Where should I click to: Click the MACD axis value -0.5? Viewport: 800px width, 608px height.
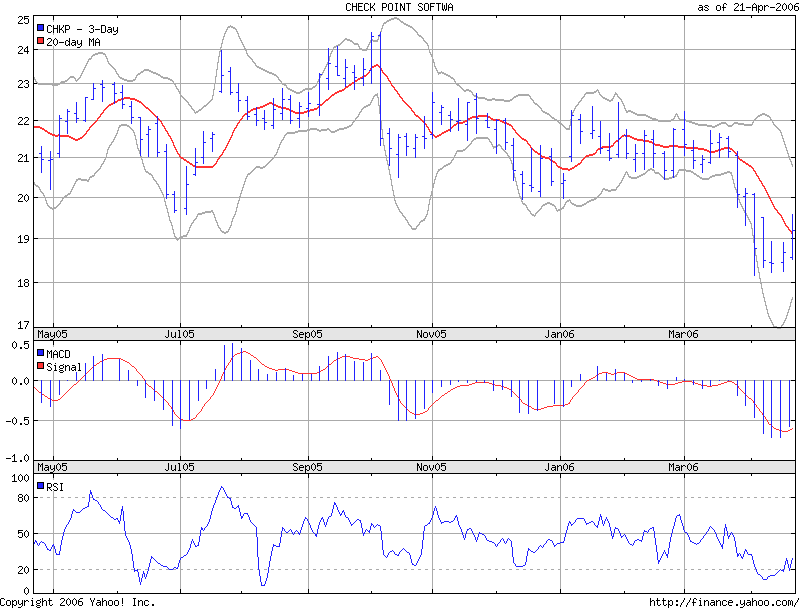pyautogui.click(x=18, y=421)
